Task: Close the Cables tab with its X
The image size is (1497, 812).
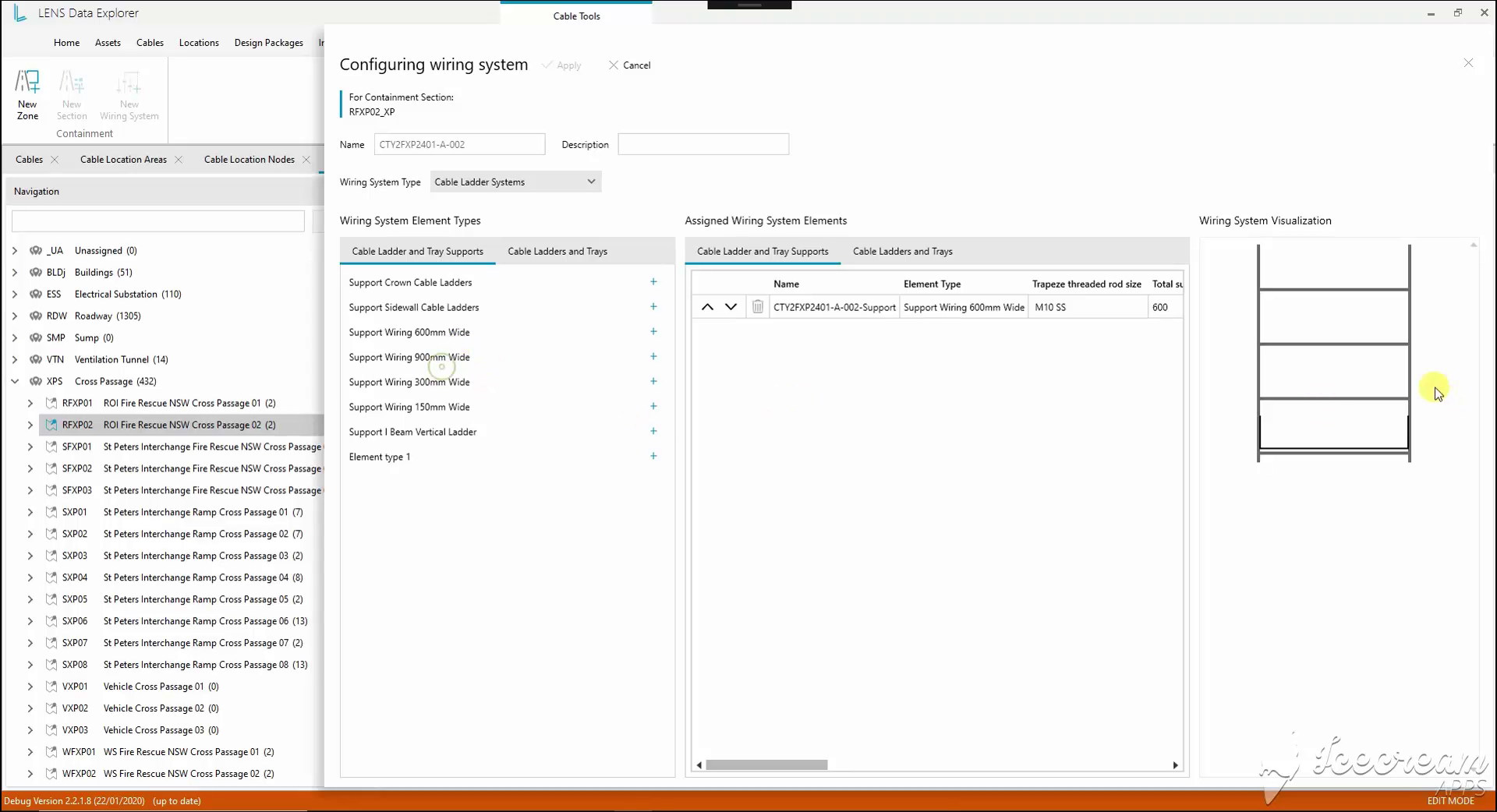Action: [x=55, y=160]
